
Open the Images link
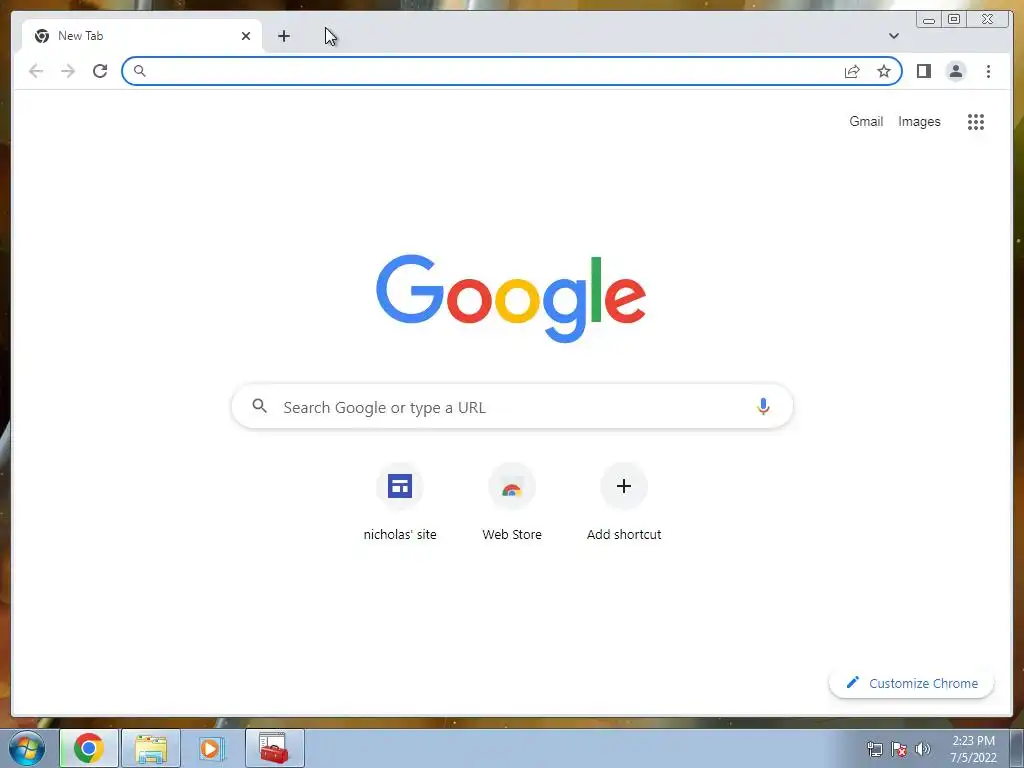(919, 121)
